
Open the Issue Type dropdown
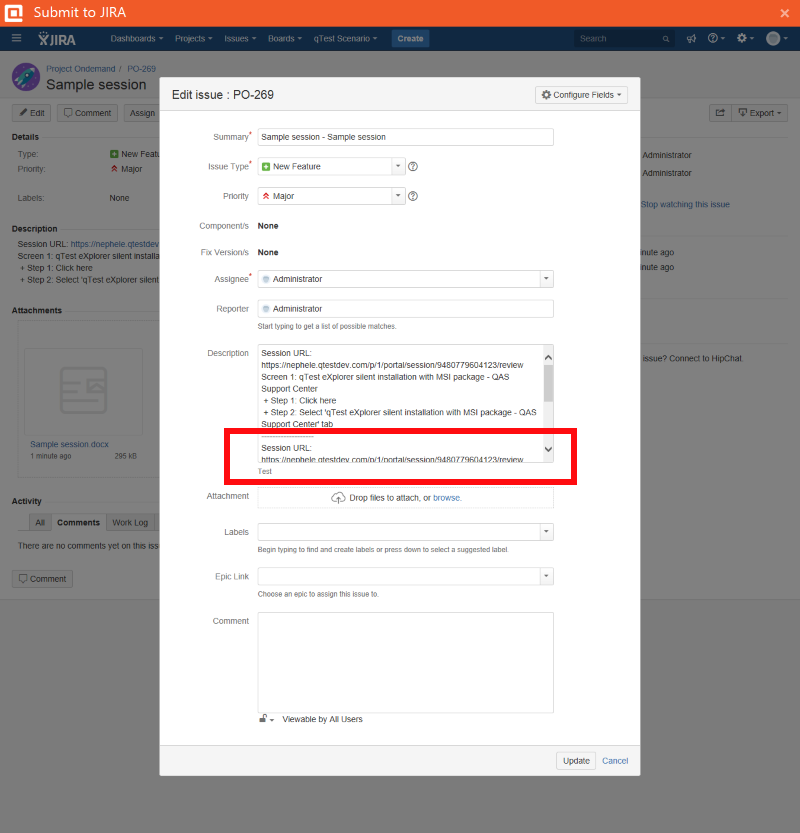[x=331, y=166]
